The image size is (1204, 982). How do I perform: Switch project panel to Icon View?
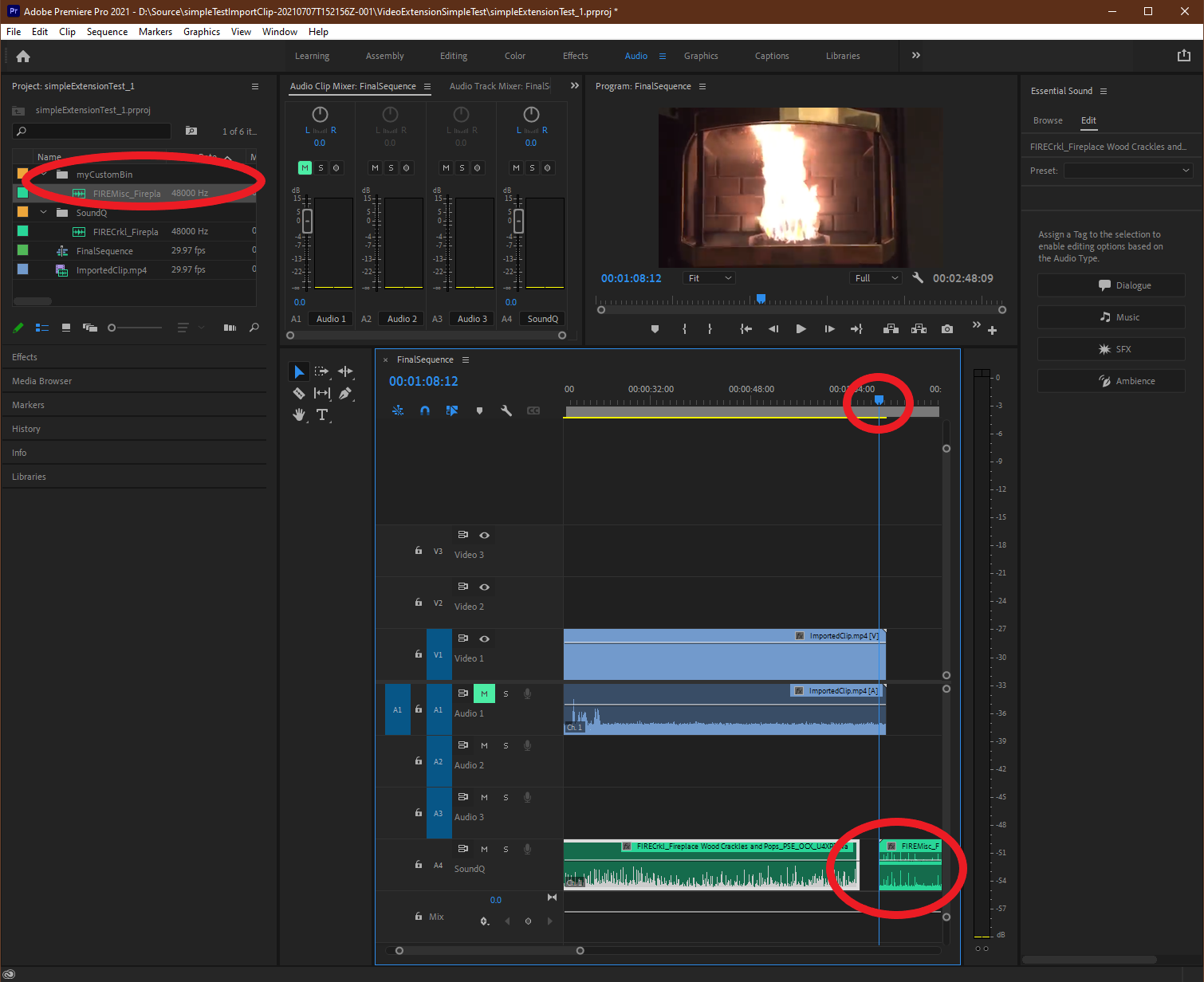[x=66, y=328]
